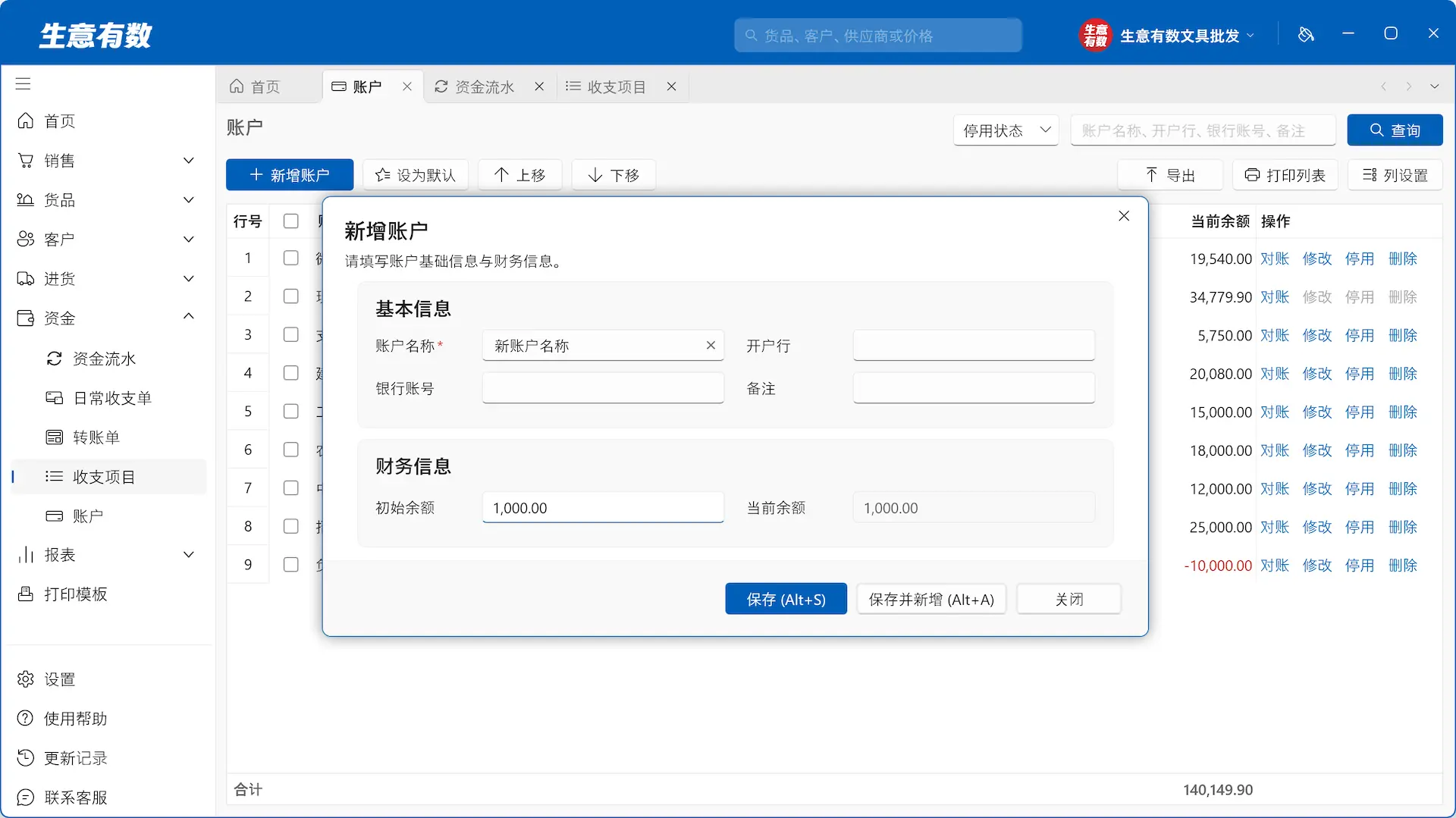Open 使用帮助 in the sidebar
Screen dimensions: 1456x818
click(x=106, y=719)
